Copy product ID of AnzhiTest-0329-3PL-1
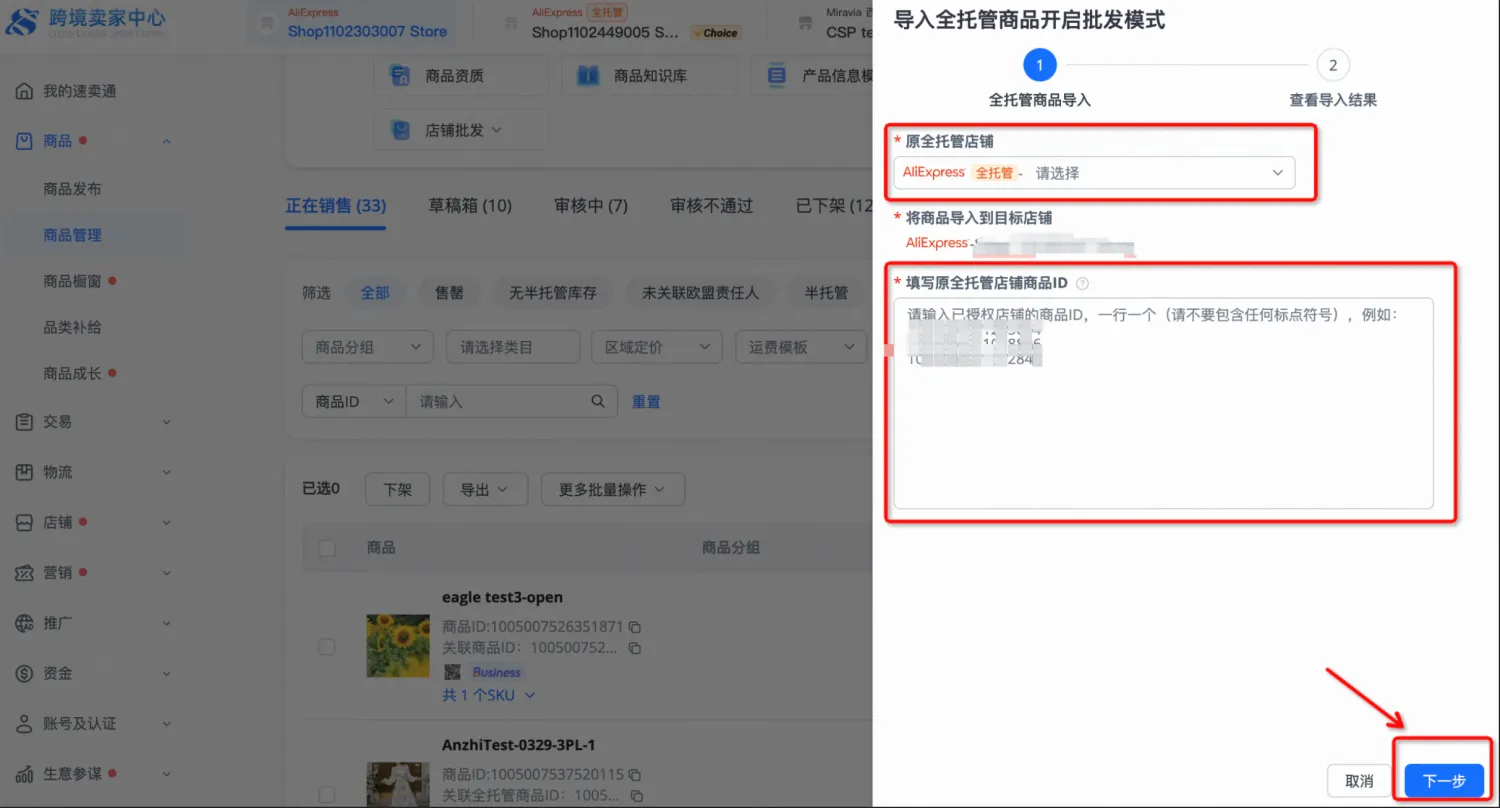Viewport: 1500px width, 808px height. (x=635, y=774)
